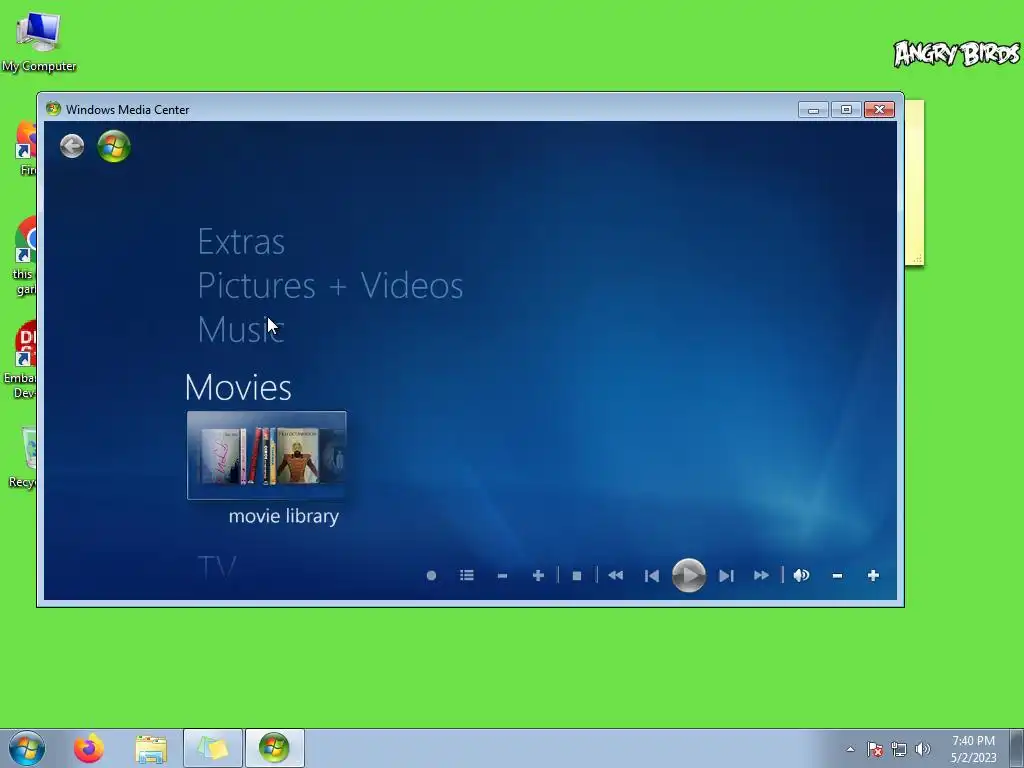Open the guide list icon in transport bar
Viewport: 1024px width, 768px height.
tap(466, 575)
